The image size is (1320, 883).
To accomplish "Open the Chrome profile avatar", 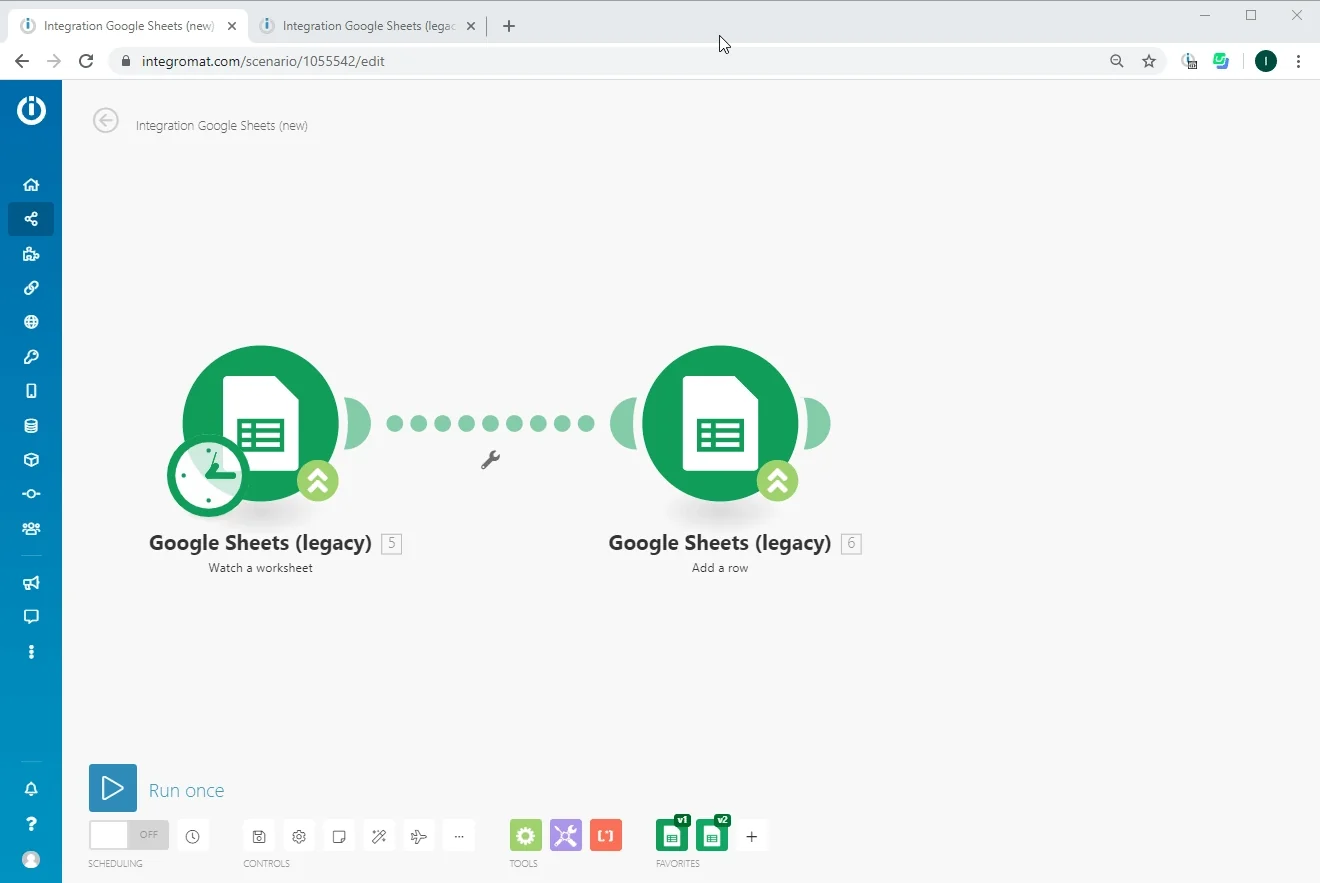I will point(1266,61).
